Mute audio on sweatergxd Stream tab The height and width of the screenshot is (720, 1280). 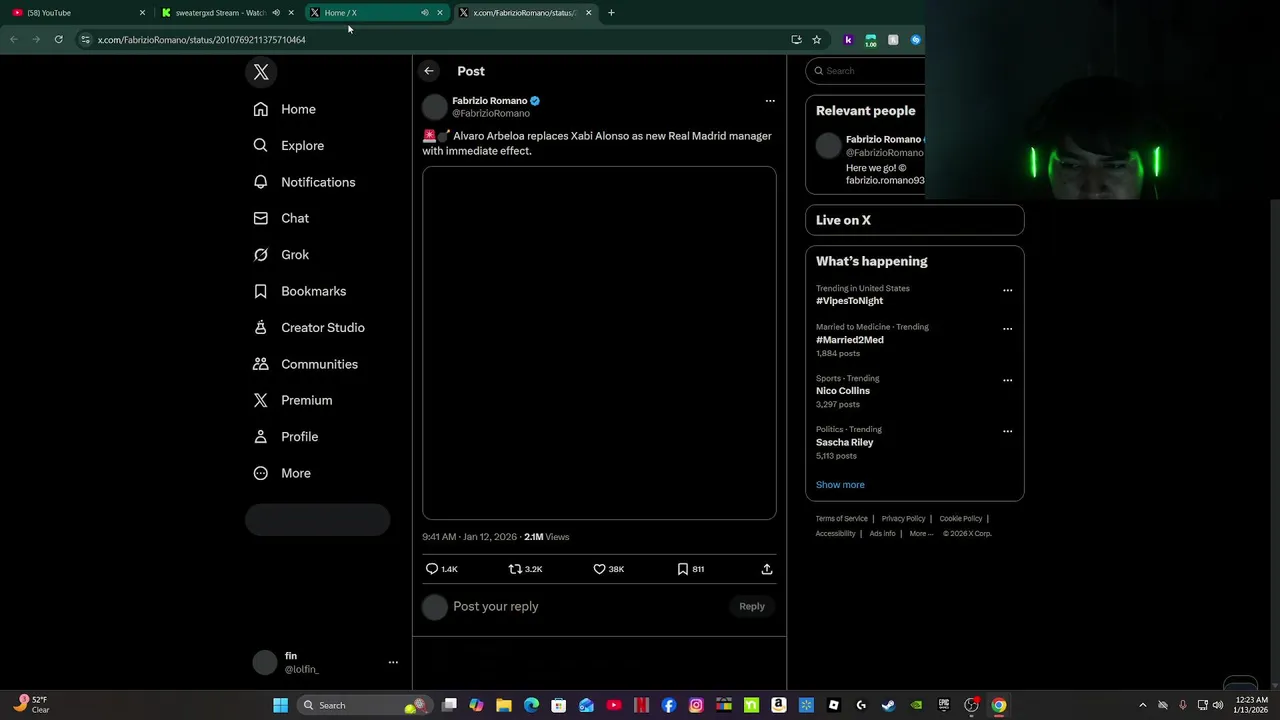tap(276, 13)
